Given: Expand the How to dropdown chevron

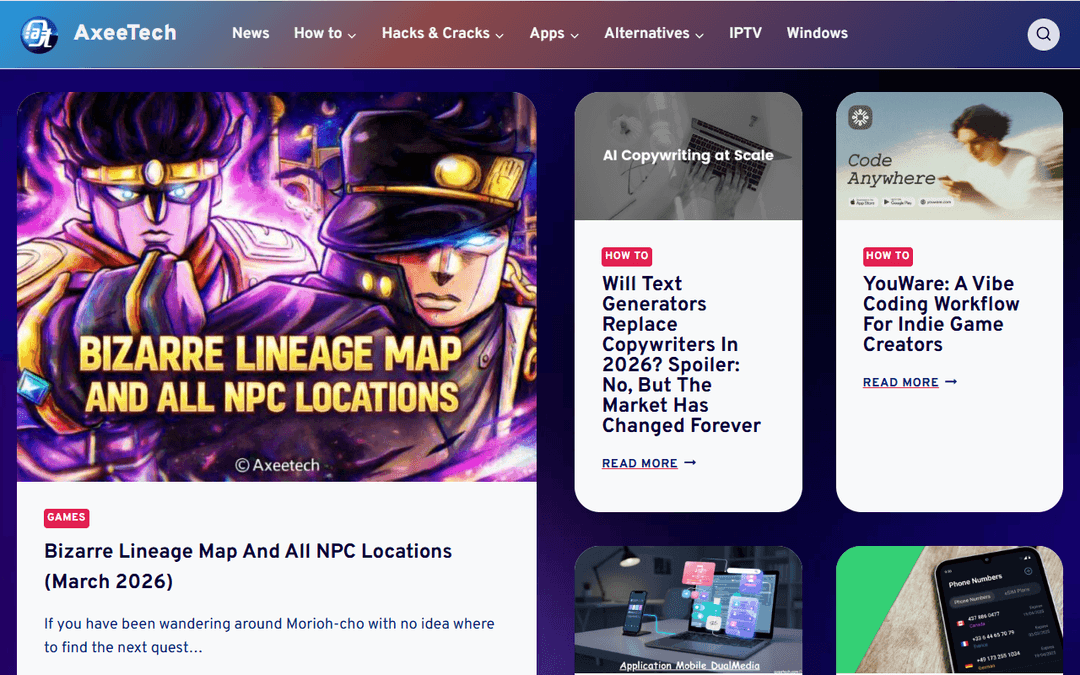Looking at the screenshot, I should pos(352,35).
